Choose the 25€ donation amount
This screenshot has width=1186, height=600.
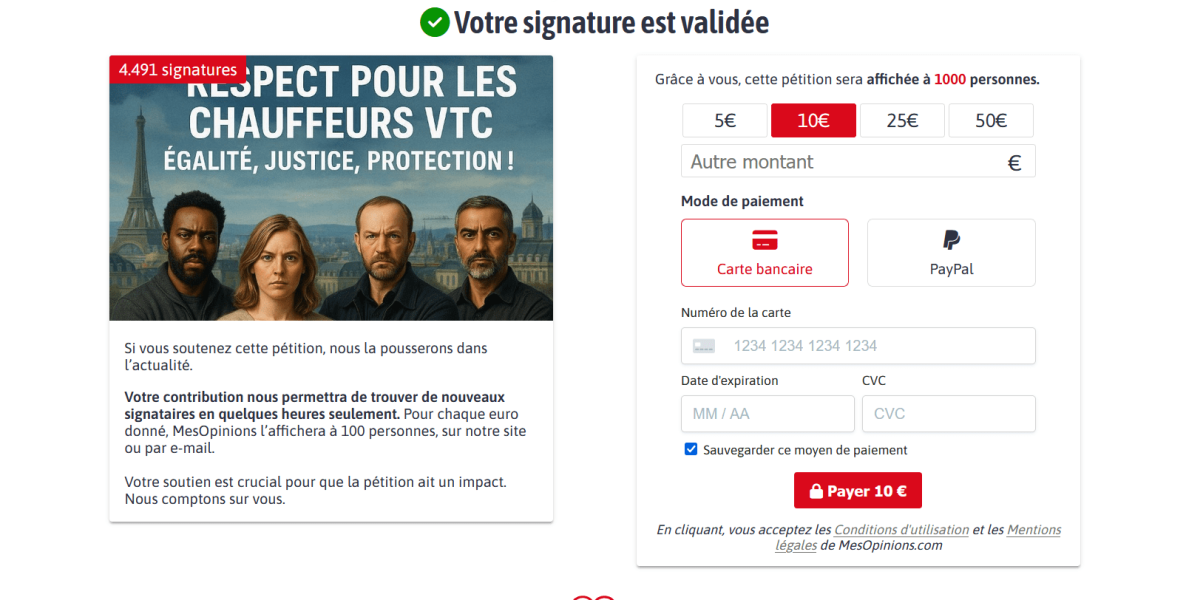click(902, 120)
